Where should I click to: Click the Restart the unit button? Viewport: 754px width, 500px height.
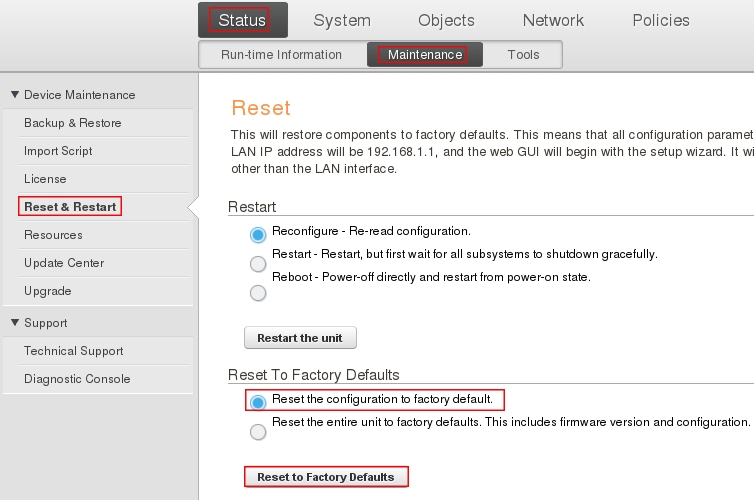pyautogui.click(x=300, y=338)
